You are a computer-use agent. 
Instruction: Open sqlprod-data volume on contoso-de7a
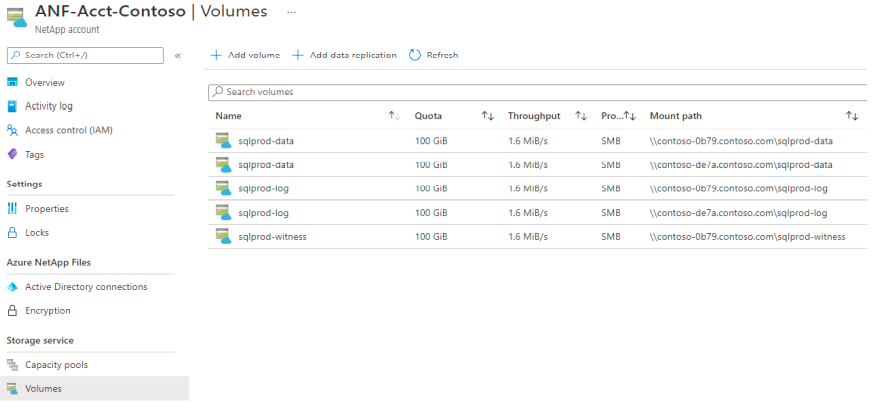pos(266,165)
